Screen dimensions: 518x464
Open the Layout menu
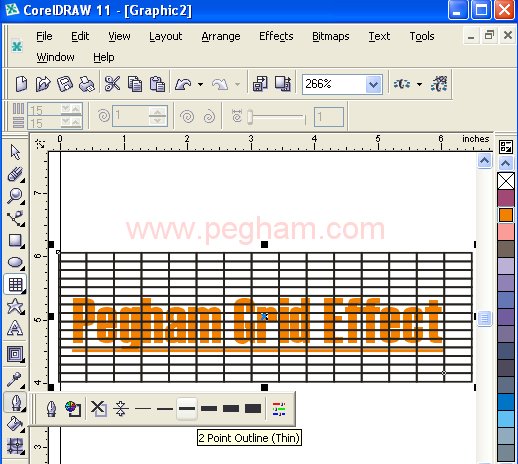[166, 36]
